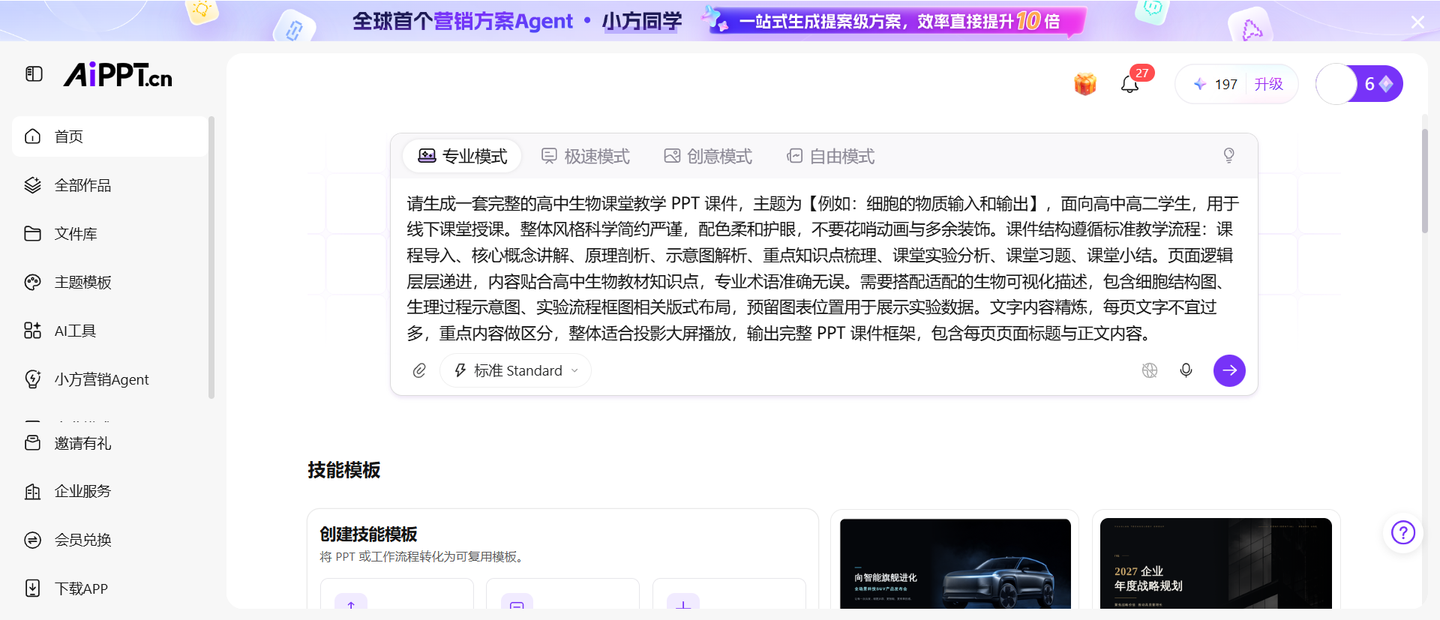Open the 2027 企业年度战略规划 template thumbnail
This screenshot has height=620, width=1440.
(1216, 563)
